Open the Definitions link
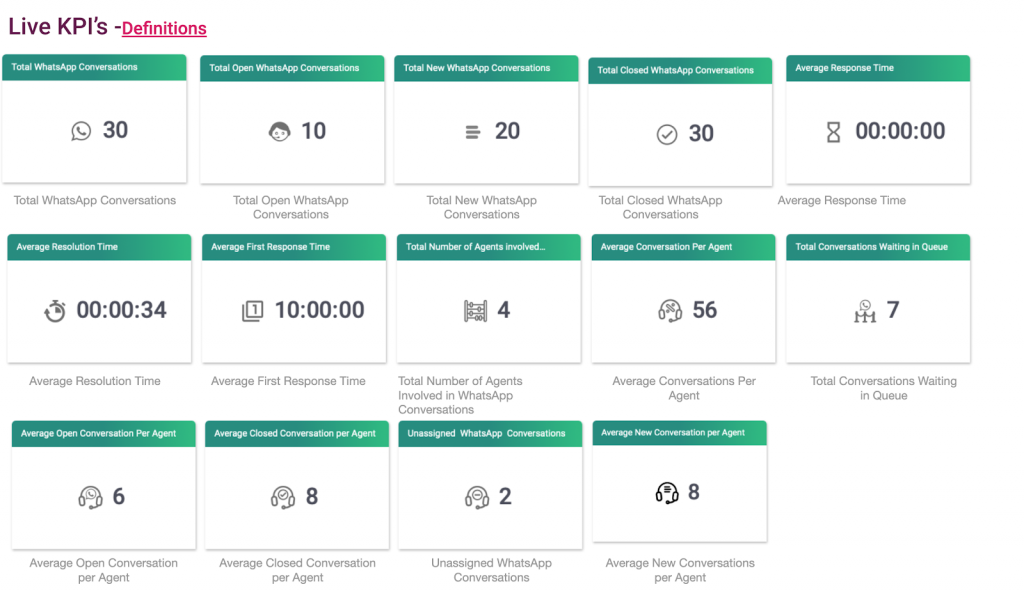This screenshot has height=591, width=1024. (x=164, y=28)
